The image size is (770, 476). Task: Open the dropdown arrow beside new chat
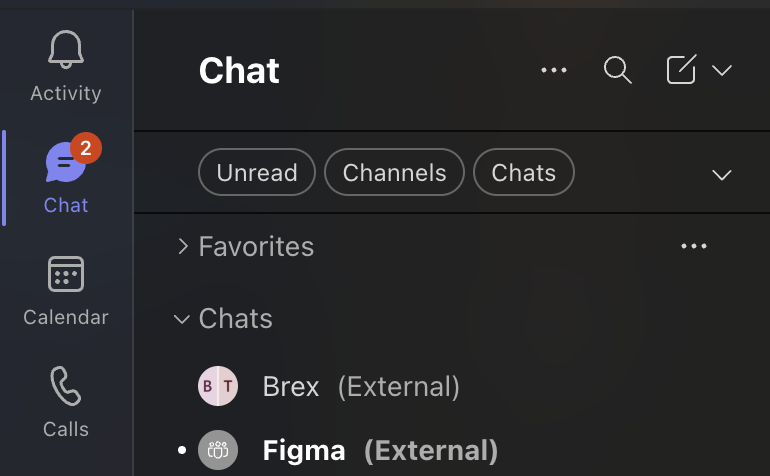pos(722,70)
